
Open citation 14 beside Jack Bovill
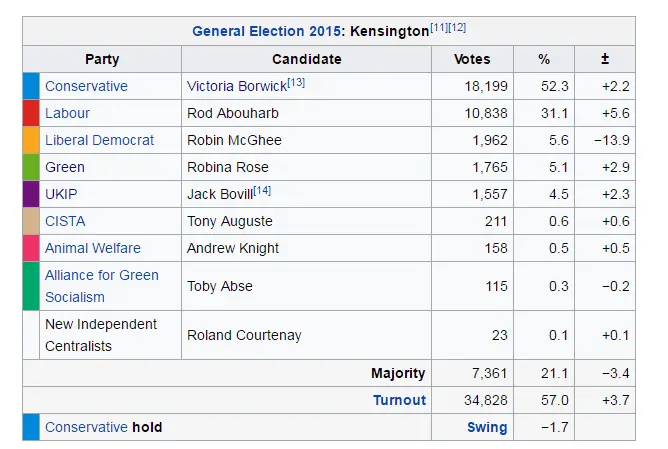pos(262,190)
